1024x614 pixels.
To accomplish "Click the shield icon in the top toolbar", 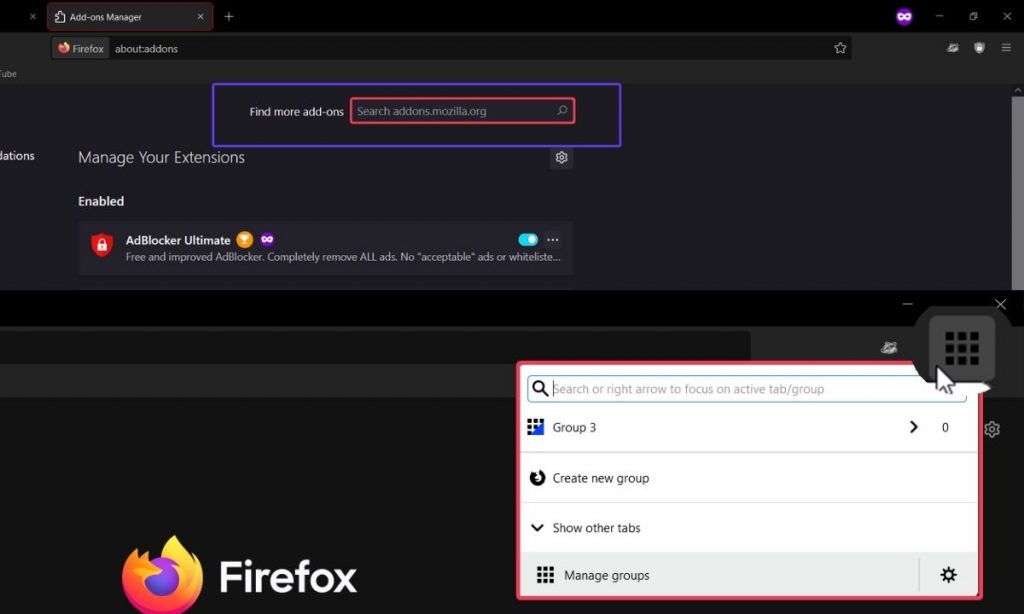I will point(979,48).
